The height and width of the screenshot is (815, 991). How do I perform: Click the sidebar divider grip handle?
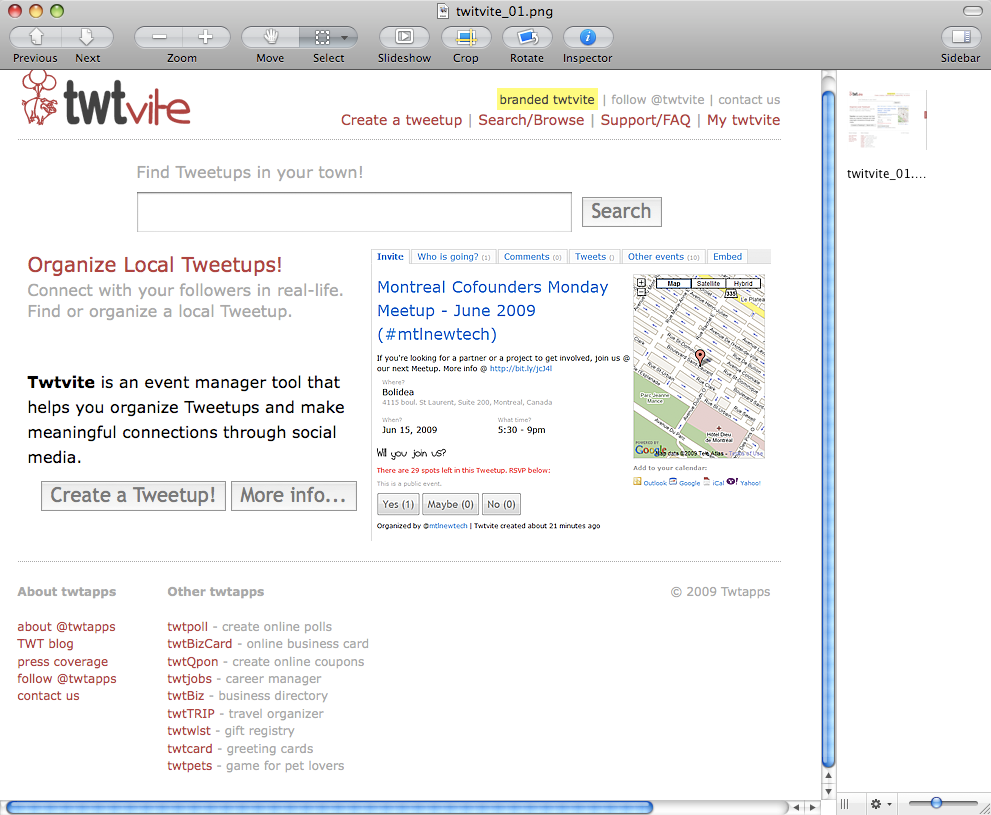pyautogui.click(x=844, y=804)
